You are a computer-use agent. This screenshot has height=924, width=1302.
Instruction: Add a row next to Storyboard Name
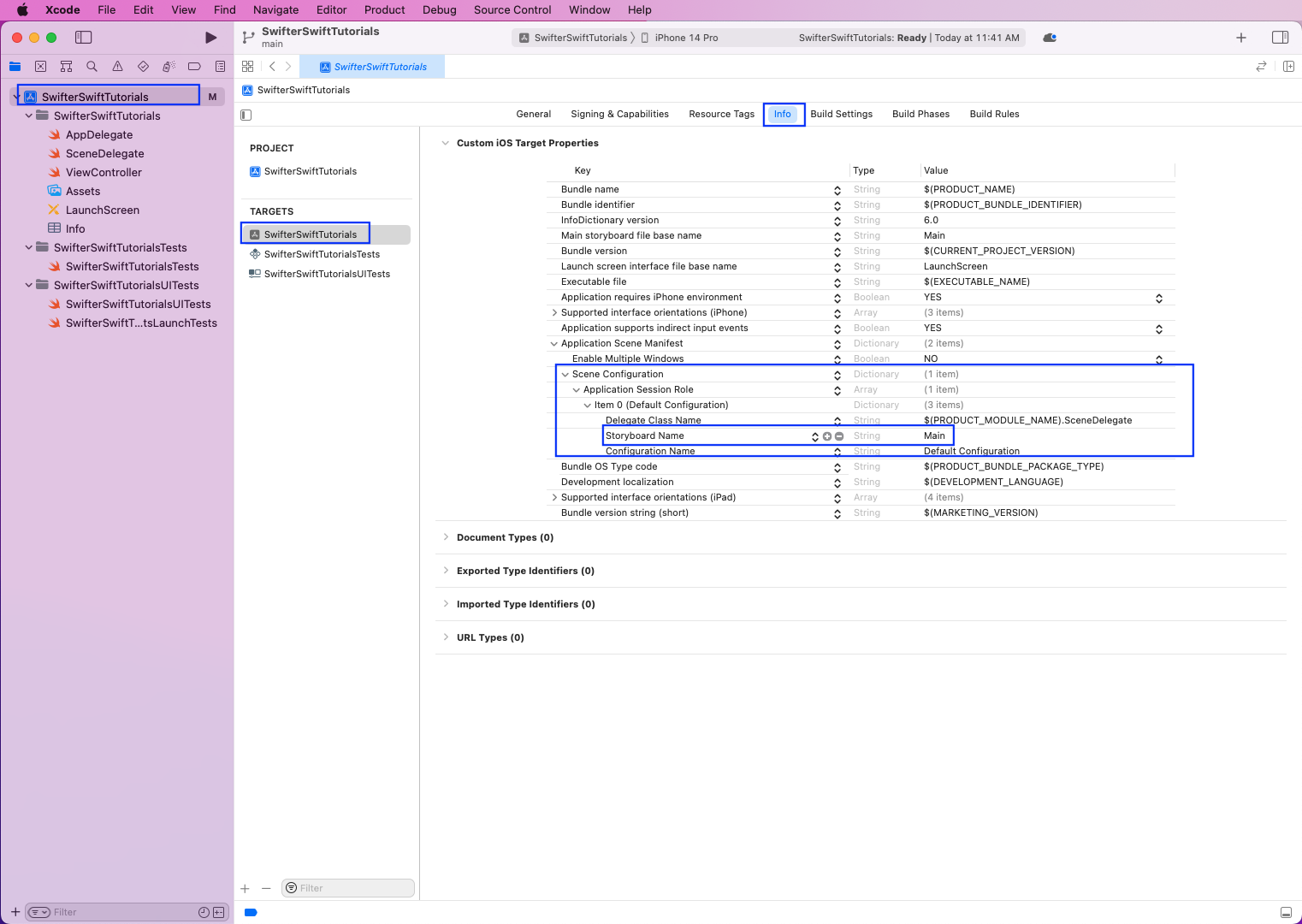pos(827,436)
